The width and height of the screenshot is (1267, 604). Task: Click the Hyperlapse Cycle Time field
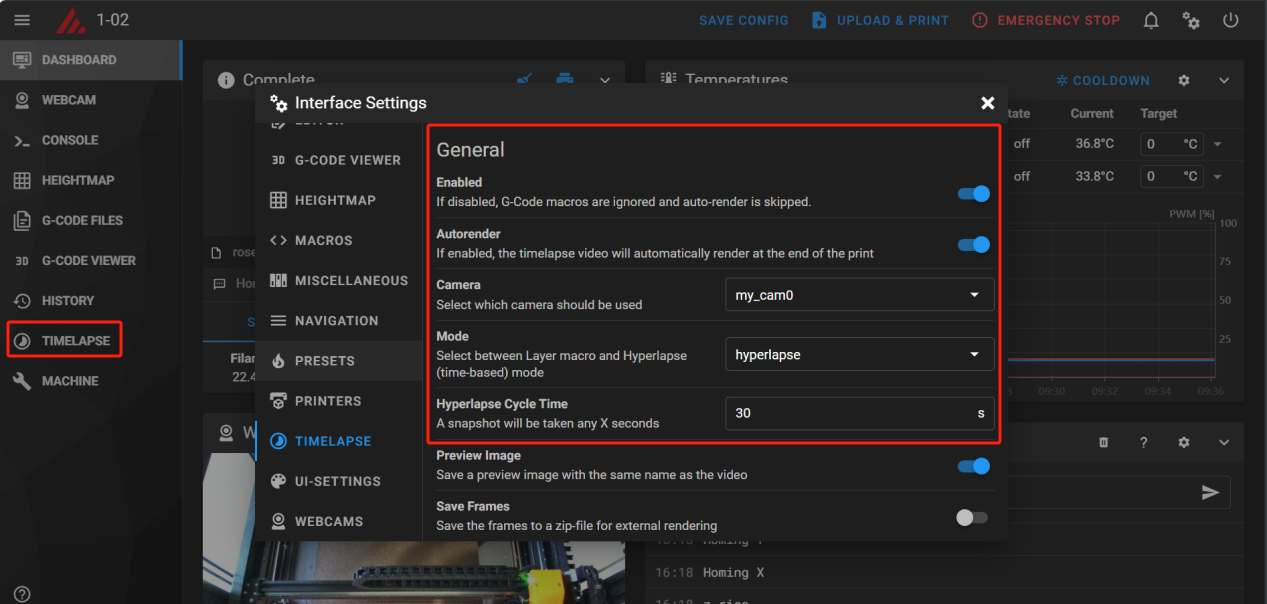coord(860,413)
